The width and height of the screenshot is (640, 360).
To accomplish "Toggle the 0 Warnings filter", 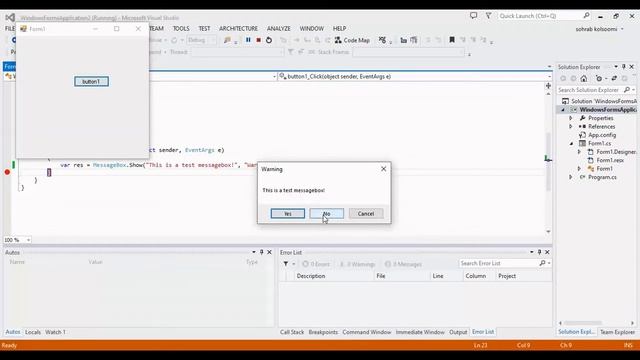I will coord(357,264).
